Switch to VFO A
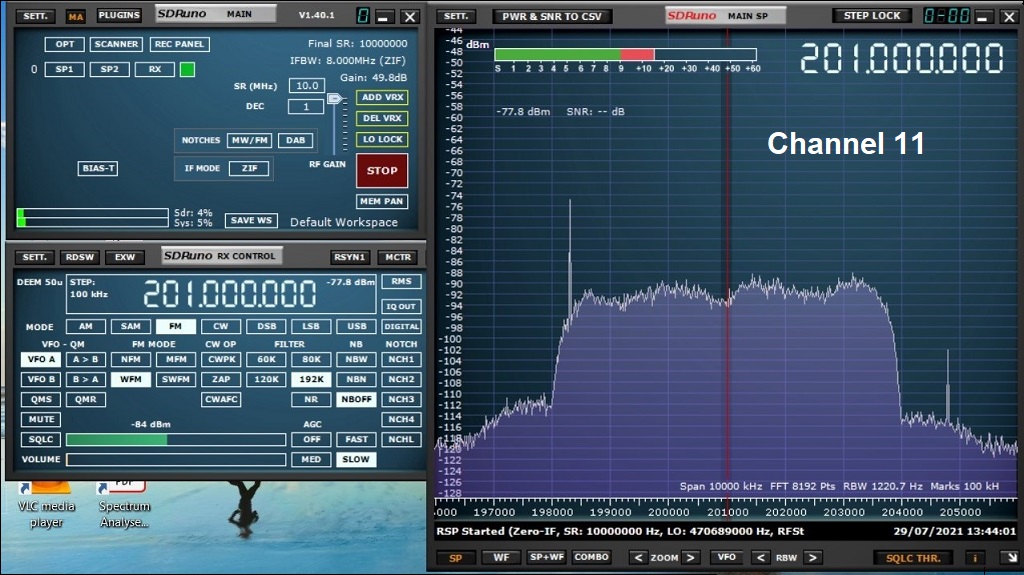 coord(41,359)
